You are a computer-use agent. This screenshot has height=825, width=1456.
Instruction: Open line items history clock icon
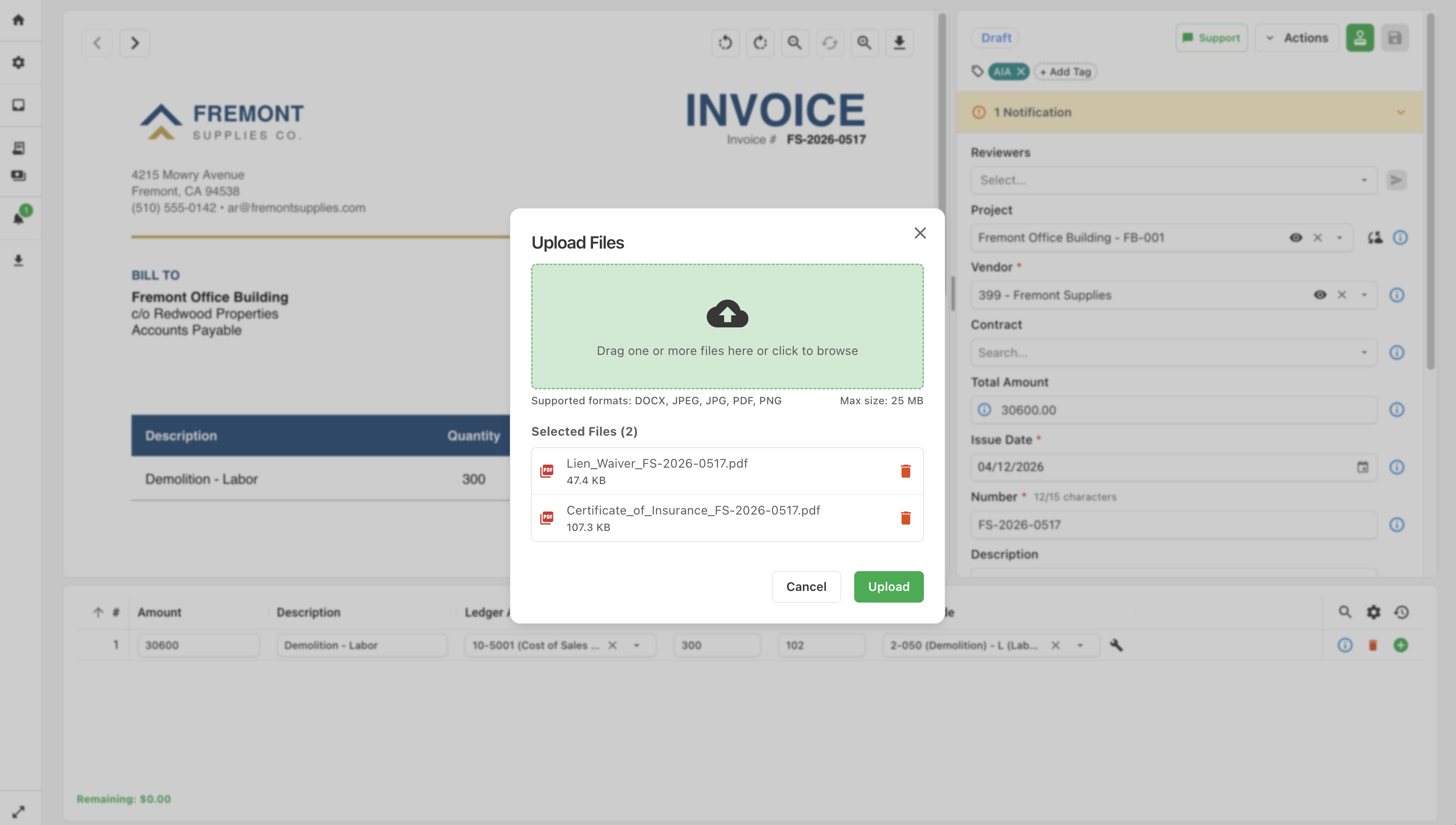1402,612
